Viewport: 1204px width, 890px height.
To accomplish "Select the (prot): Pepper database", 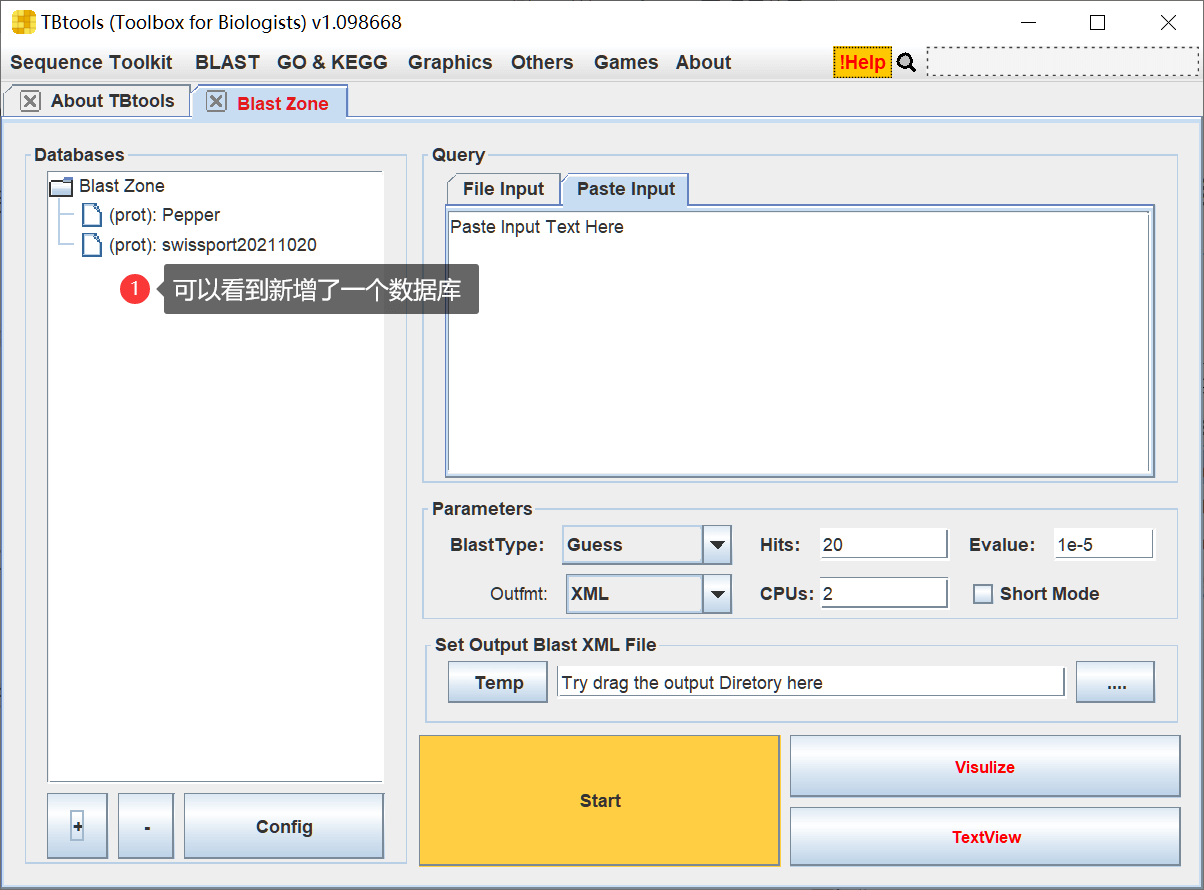I will [164, 215].
